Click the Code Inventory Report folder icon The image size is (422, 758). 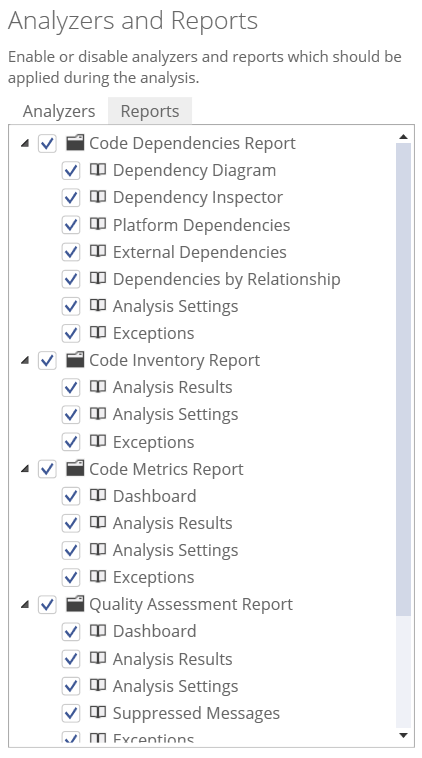click(75, 360)
